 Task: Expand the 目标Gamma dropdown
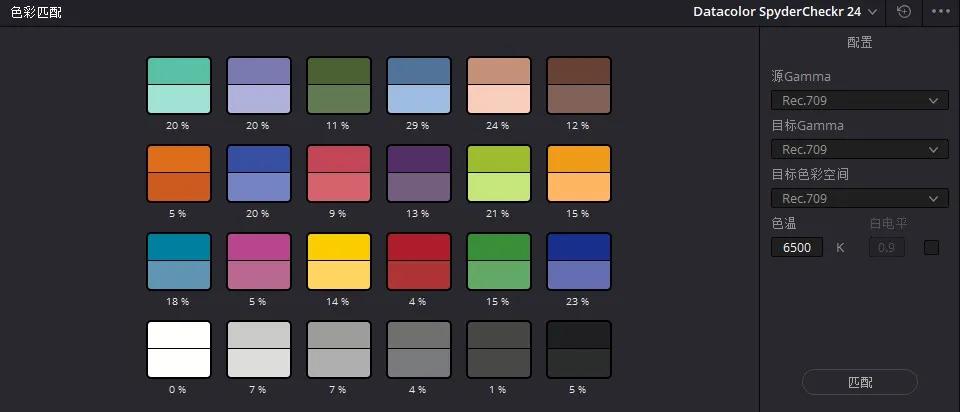[859, 149]
